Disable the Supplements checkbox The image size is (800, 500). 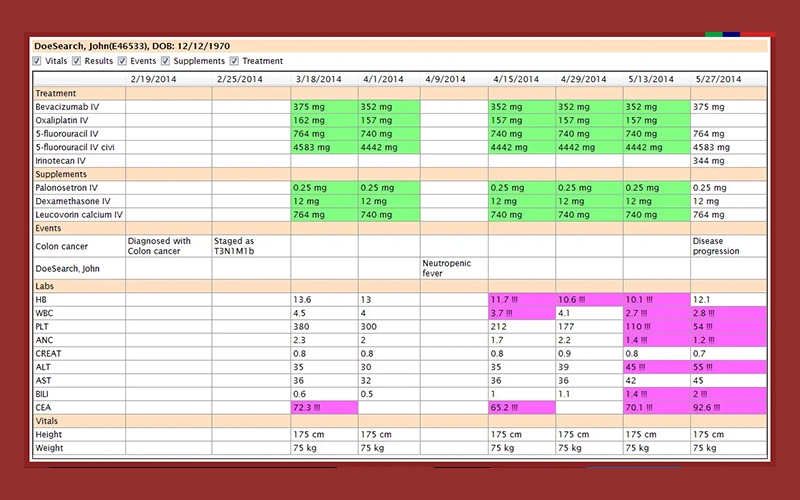[165, 61]
